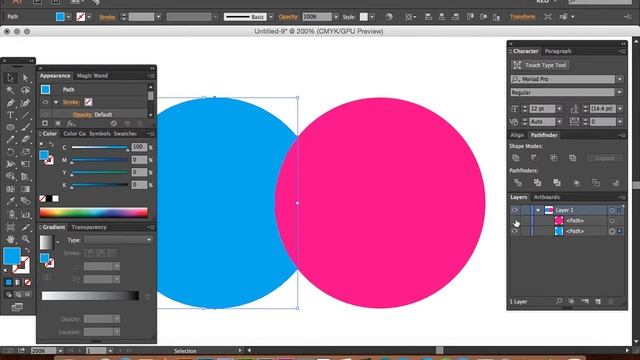Click target circle of Layer 1
640x360 pixels.
[x=612, y=210]
